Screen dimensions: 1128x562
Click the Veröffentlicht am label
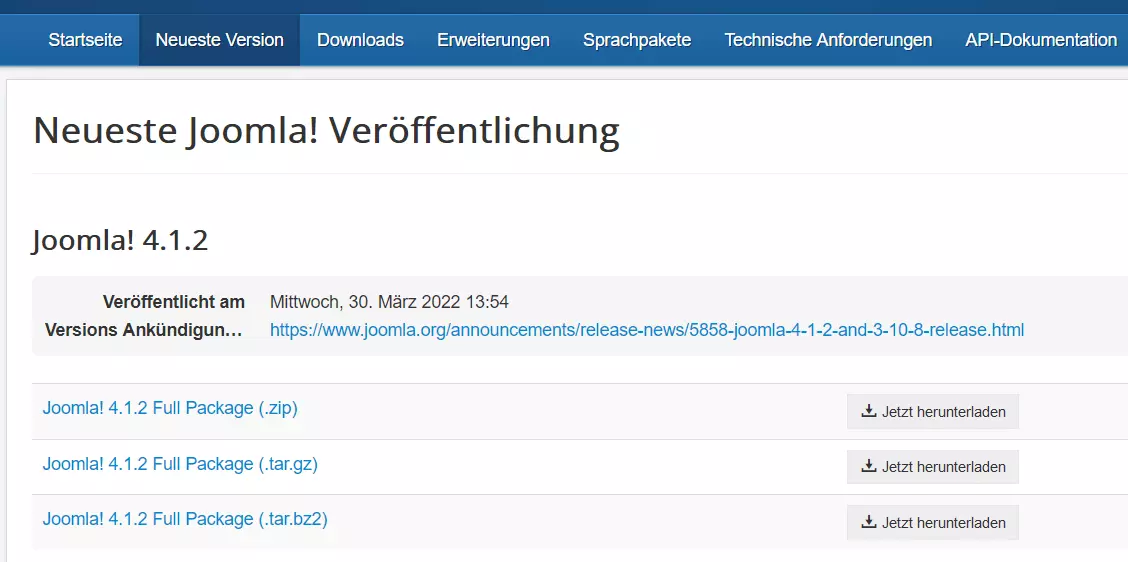tap(173, 302)
